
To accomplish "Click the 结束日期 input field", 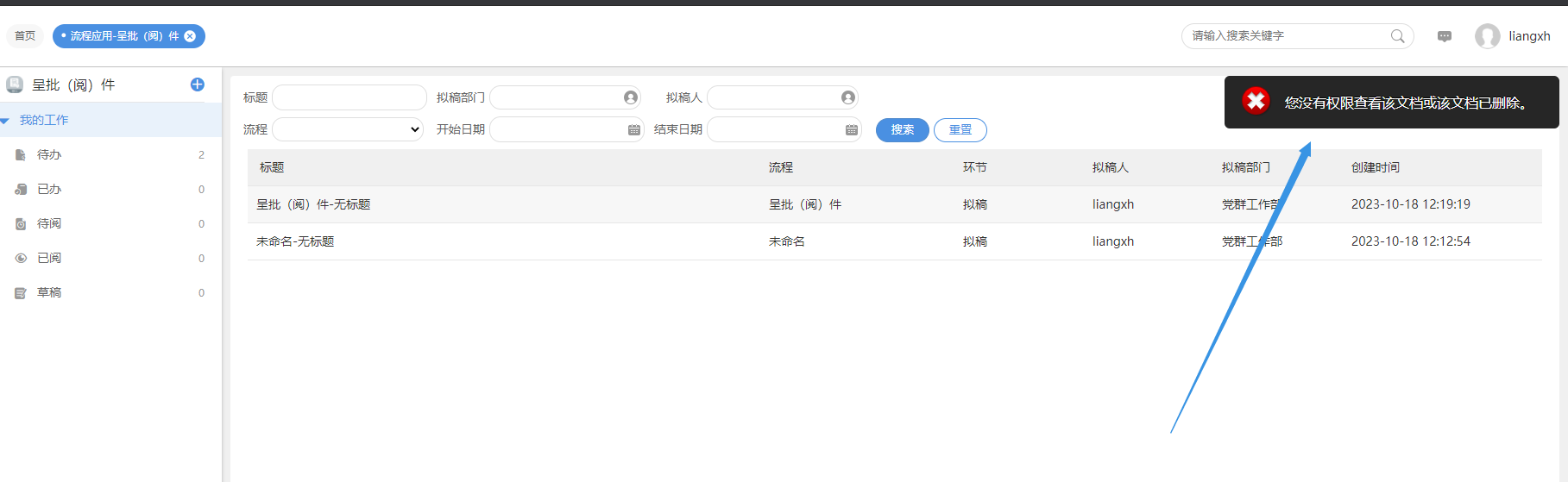I will point(784,129).
